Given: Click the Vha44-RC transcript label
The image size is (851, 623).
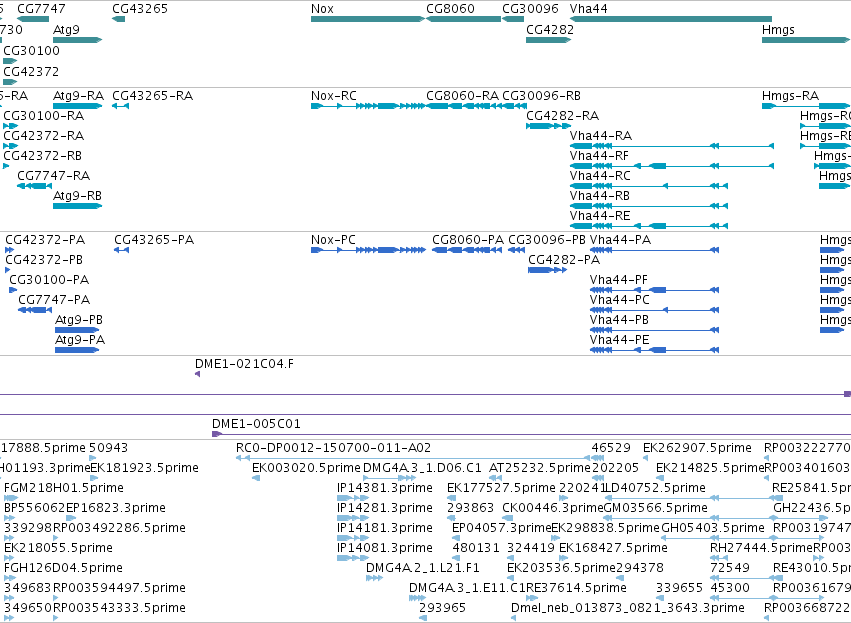Looking at the screenshot, I should tap(600, 176).
